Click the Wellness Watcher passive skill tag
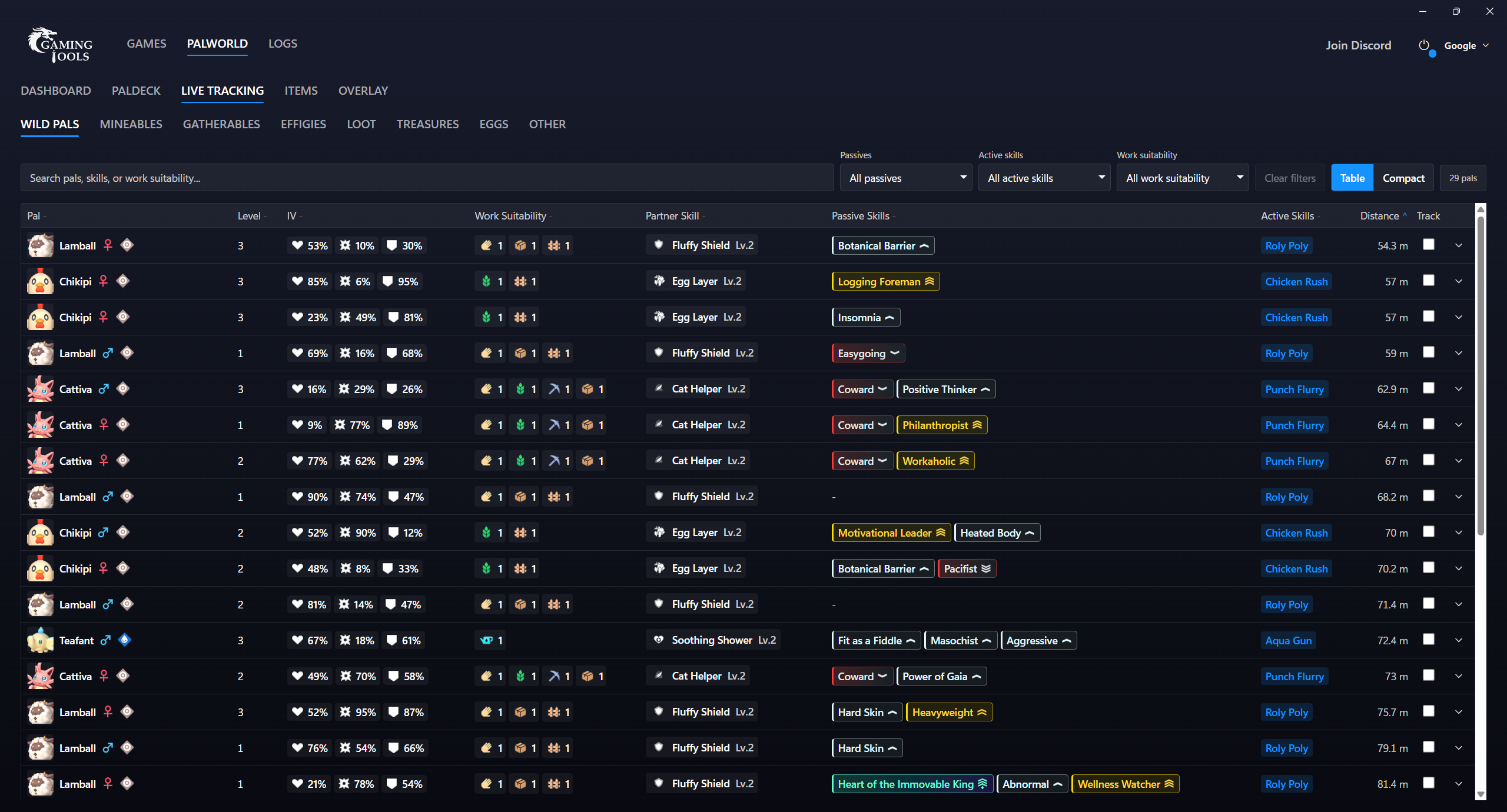 tap(1125, 784)
